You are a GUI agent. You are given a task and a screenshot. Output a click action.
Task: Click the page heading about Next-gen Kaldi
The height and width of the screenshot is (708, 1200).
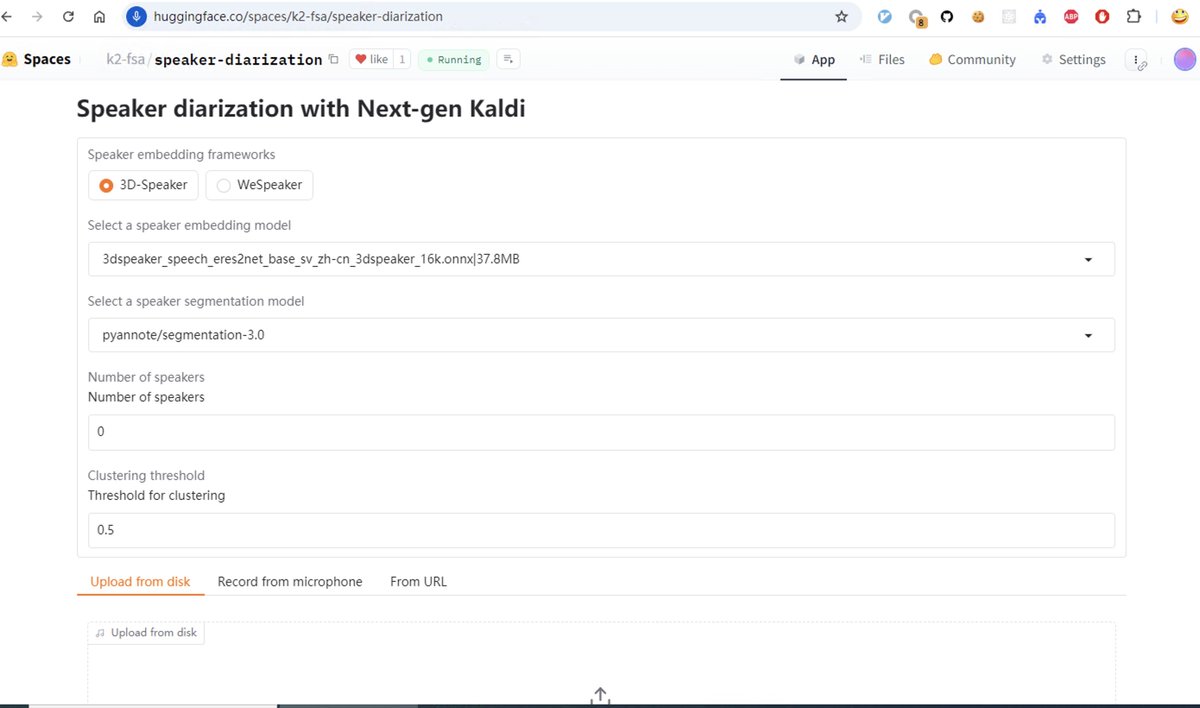(301, 108)
